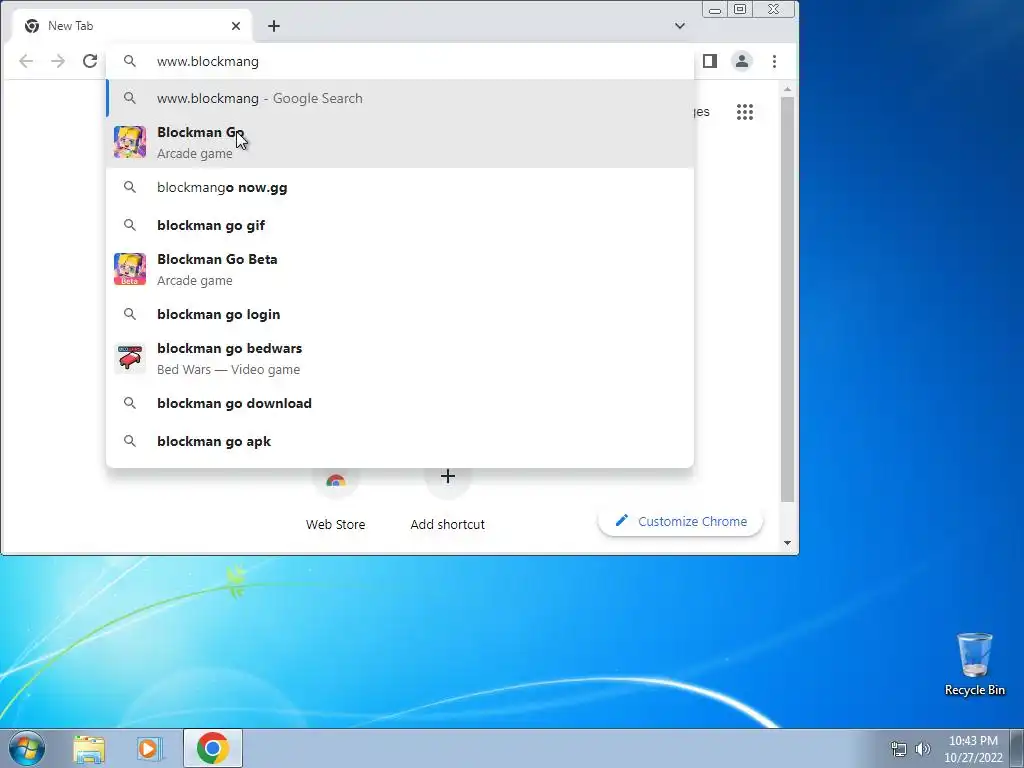
Task: Select 'blockman go login' suggestion
Action: pyautogui.click(x=400, y=314)
